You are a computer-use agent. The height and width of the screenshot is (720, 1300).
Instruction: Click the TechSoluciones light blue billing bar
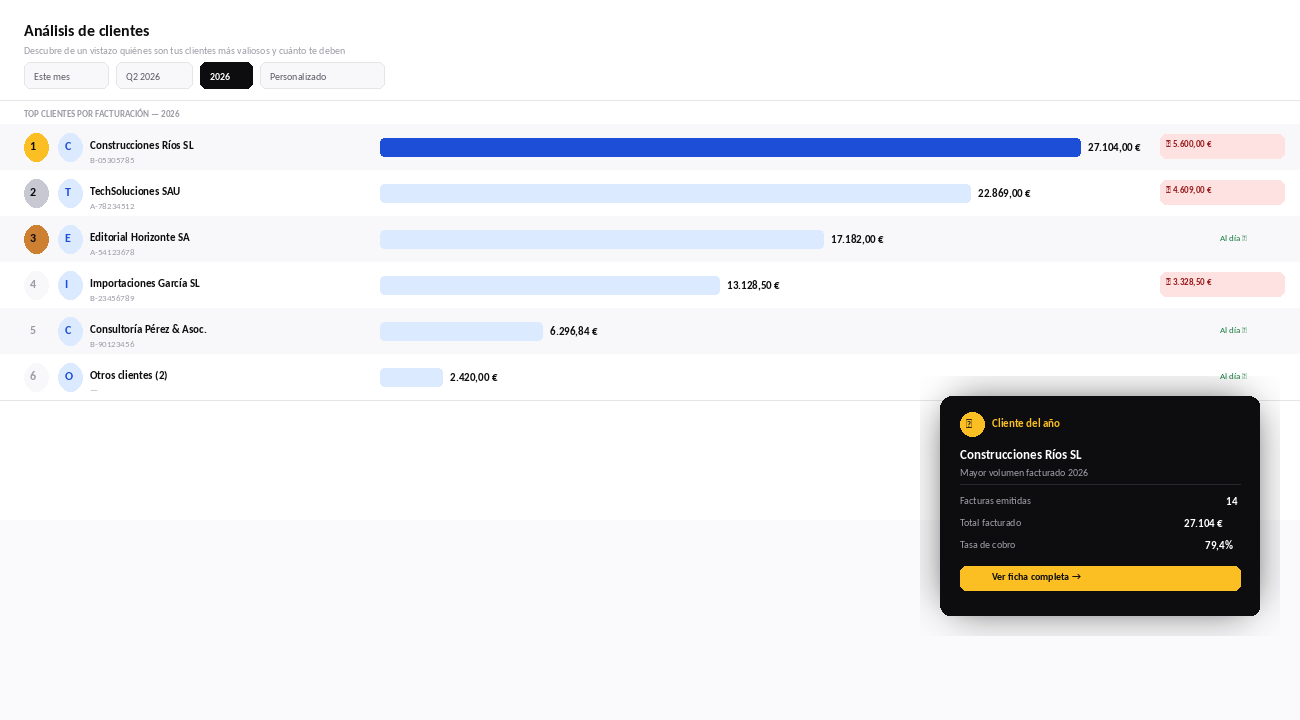[675, 194]
